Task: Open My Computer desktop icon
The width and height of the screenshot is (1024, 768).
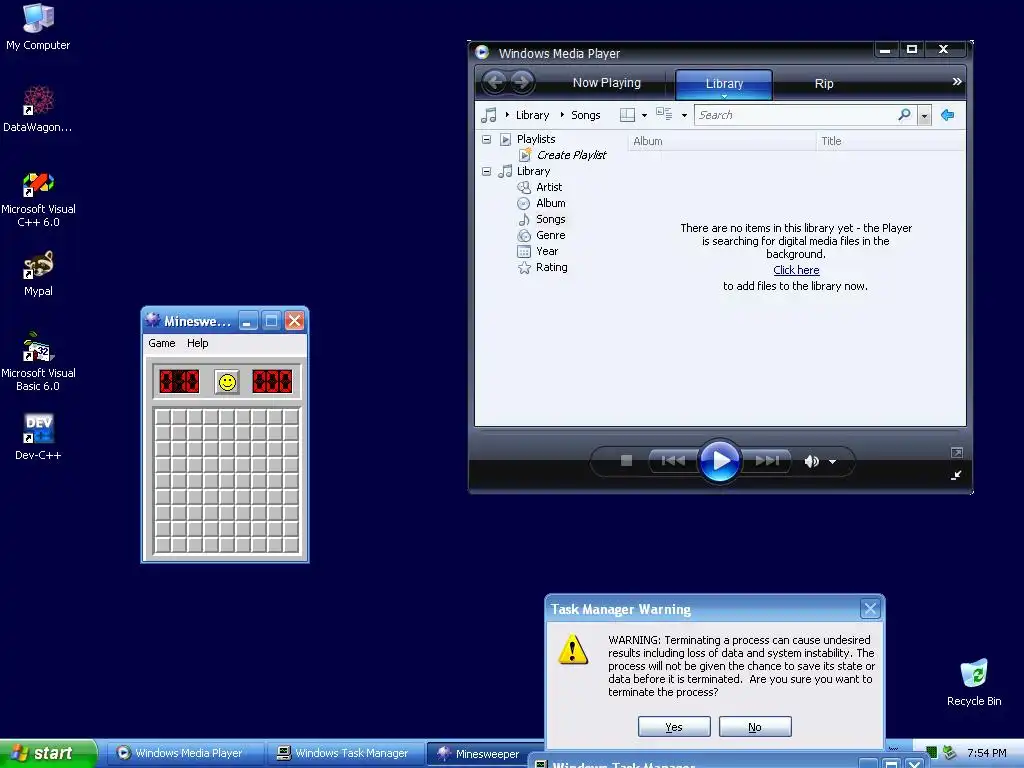Action: coord(38,26)
